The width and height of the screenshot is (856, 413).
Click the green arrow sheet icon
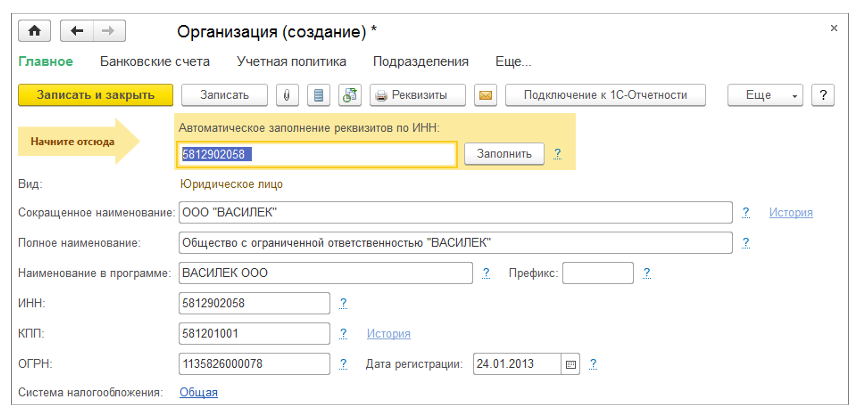point(350,95)
